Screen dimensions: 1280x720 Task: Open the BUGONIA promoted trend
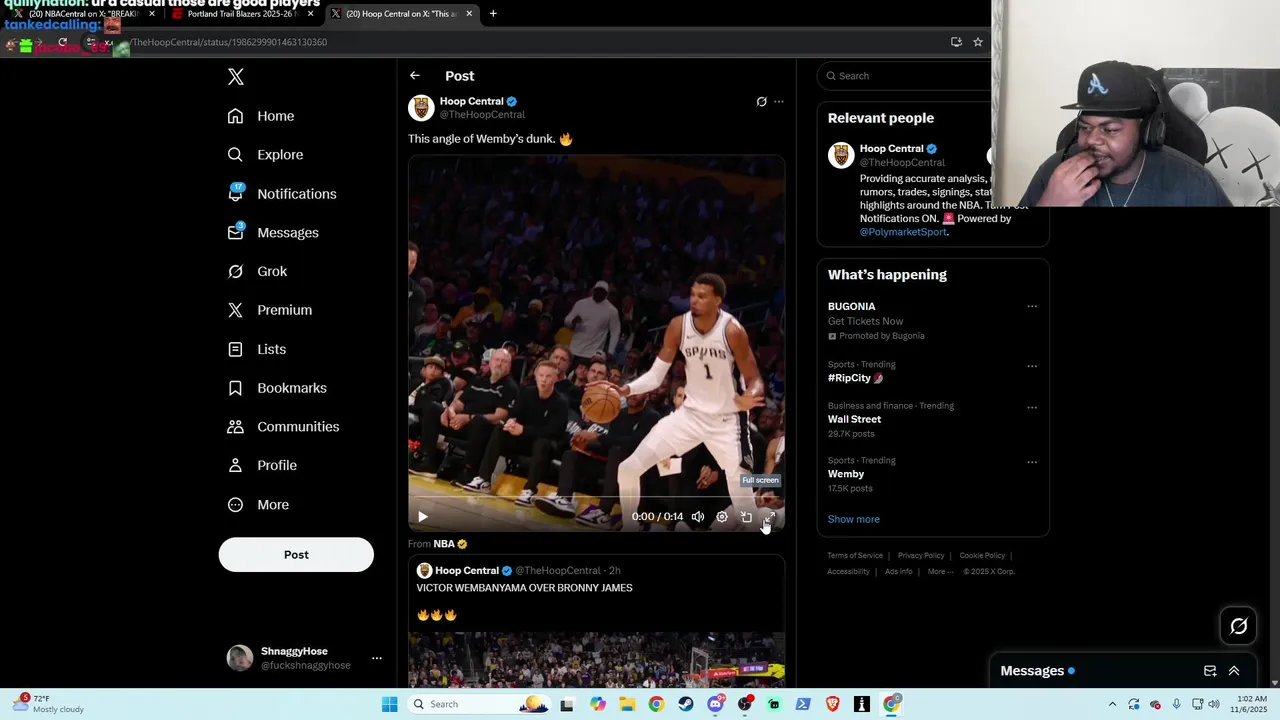coord(851,307)
